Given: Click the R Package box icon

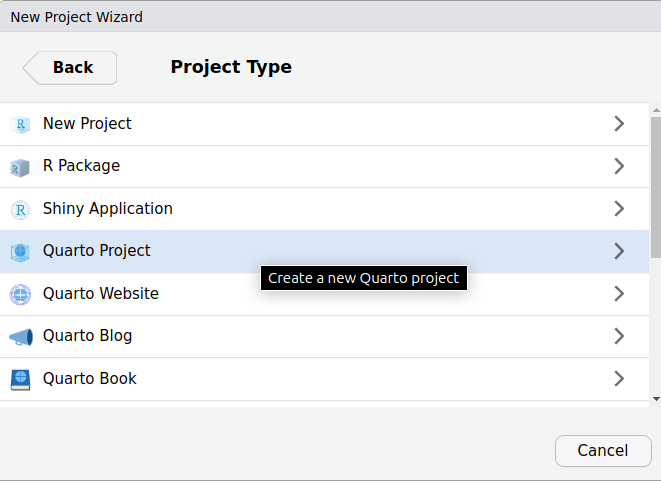Looking at the screenshot, I should 20,167.
